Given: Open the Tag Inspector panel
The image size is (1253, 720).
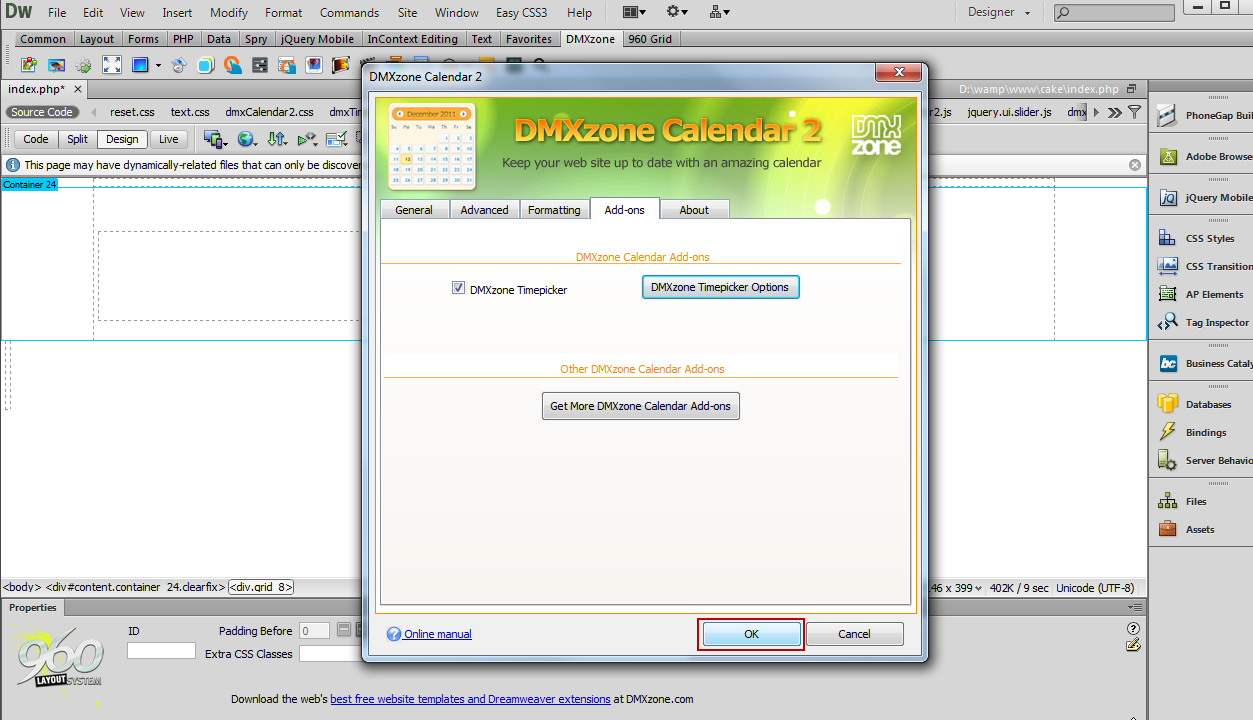Looking at the screenshot, I should point(1203,322).
